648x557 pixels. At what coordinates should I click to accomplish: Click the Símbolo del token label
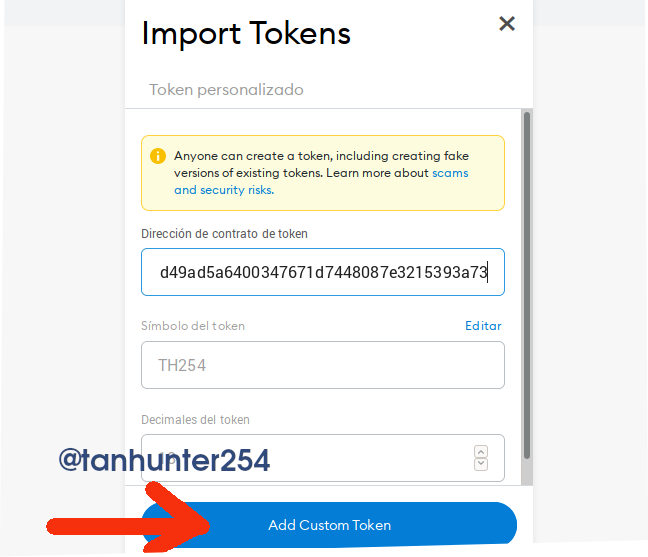tap(193, 326)
